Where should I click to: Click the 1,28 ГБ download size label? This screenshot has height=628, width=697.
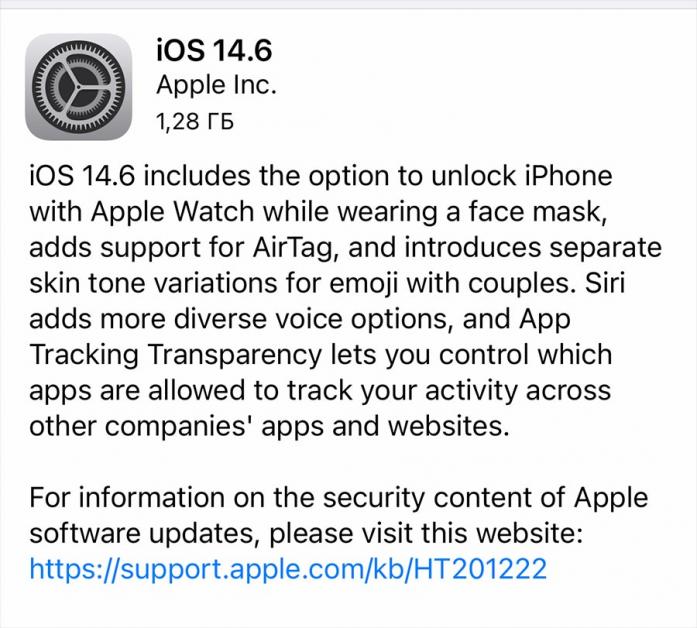click(195, 121)
